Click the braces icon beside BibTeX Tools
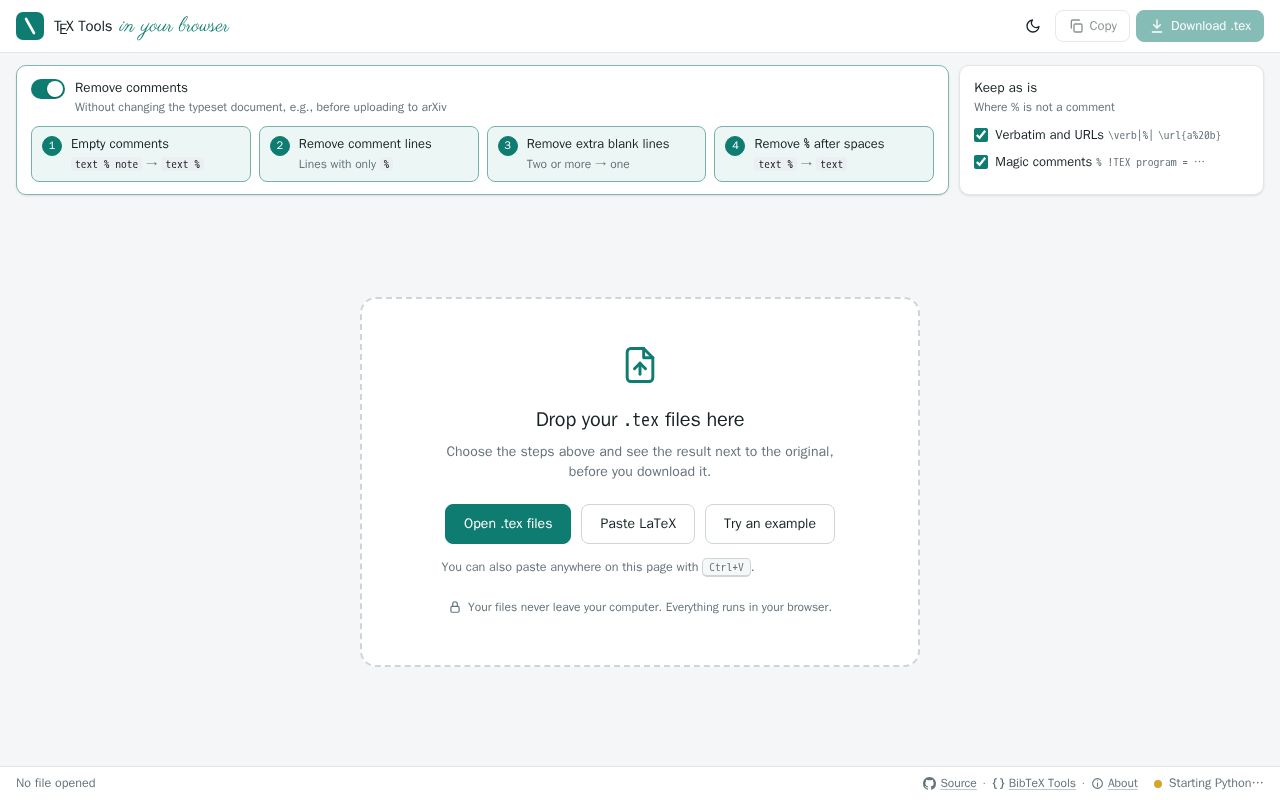Screen dimensions: 1280x800 [998, 783]
